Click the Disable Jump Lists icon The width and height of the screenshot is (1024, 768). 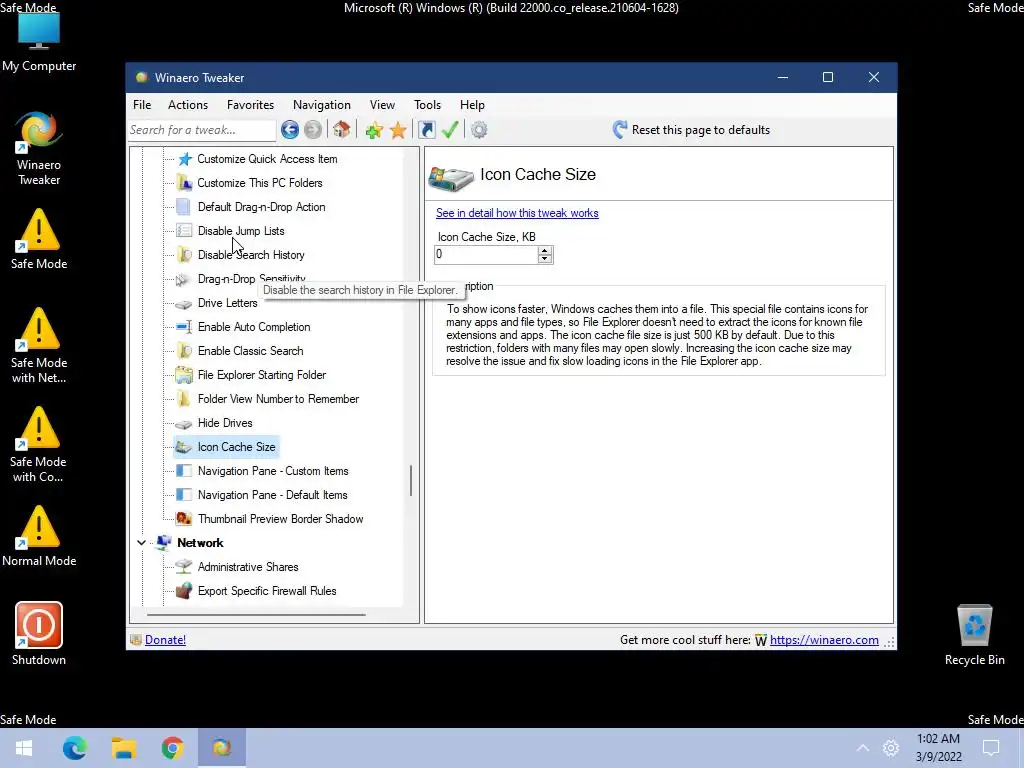tap(184, 231)
